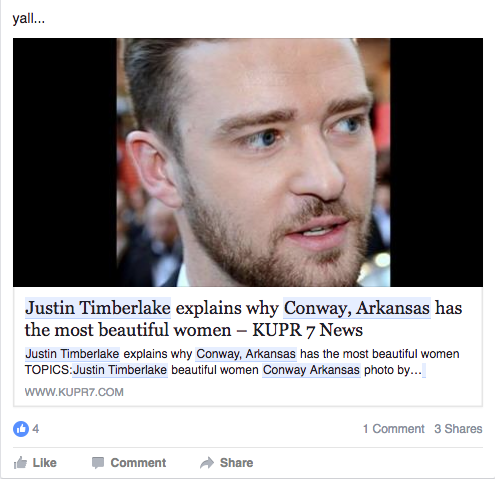Click highlighted Conway, Arkansas in headline
Image resolution: width=495 pixels, height=479 pixels.
click(357, 308)
